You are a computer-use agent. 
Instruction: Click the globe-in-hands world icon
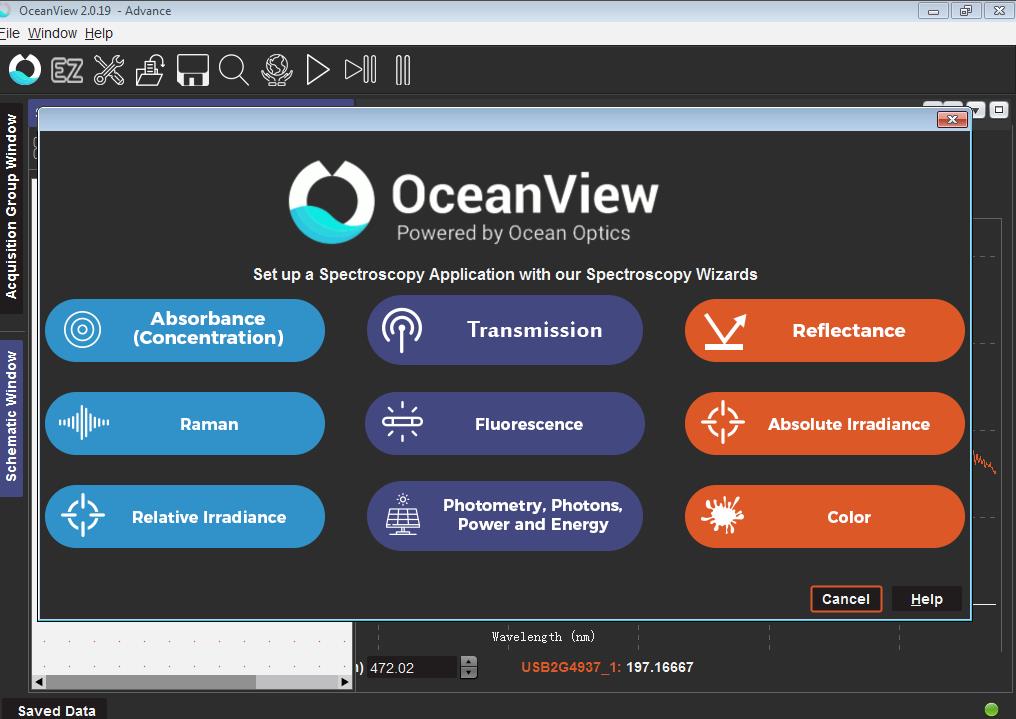click(275, 70)
